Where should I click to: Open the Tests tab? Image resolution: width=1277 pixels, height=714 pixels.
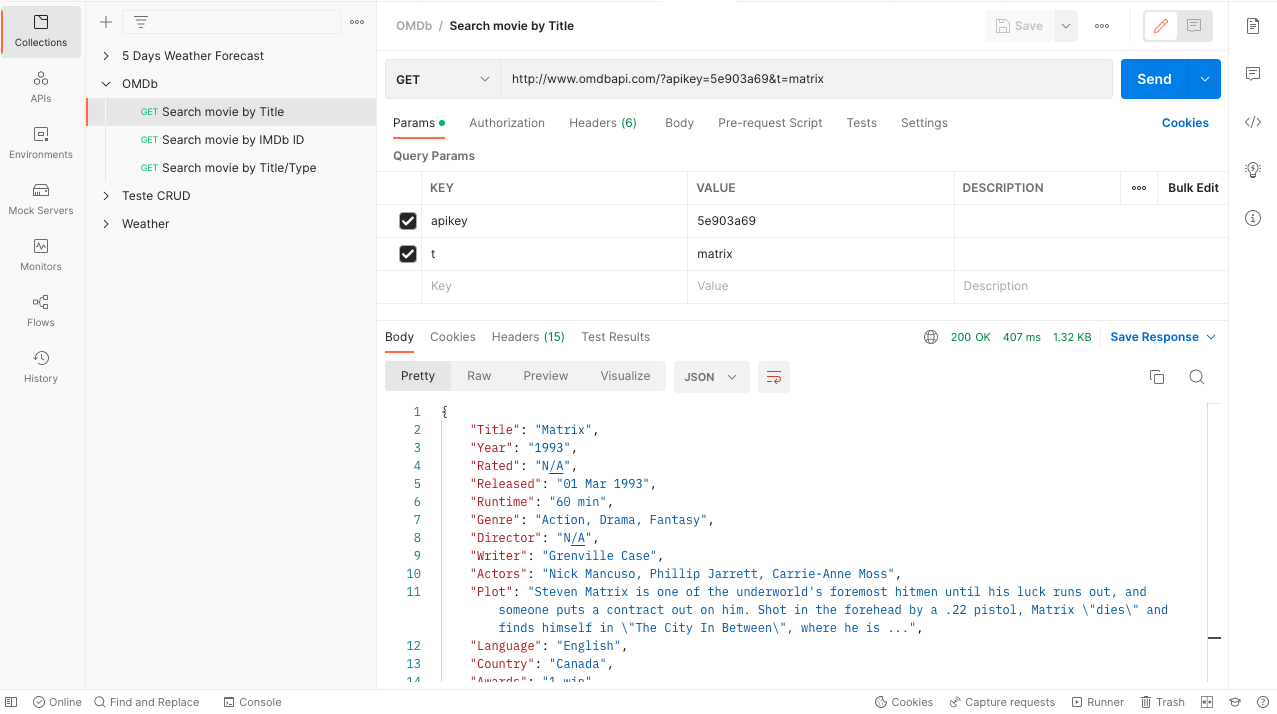coord(861,123)
